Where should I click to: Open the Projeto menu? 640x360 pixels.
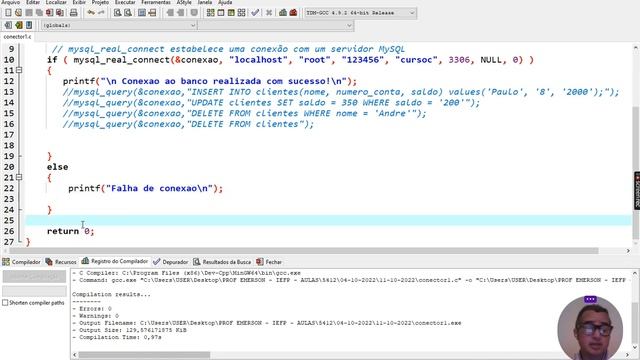pos(100,2)
